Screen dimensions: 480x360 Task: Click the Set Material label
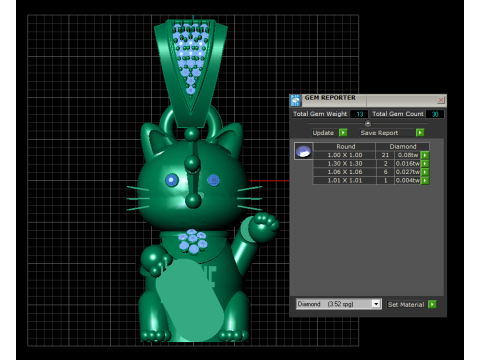[x=406, y=304]
